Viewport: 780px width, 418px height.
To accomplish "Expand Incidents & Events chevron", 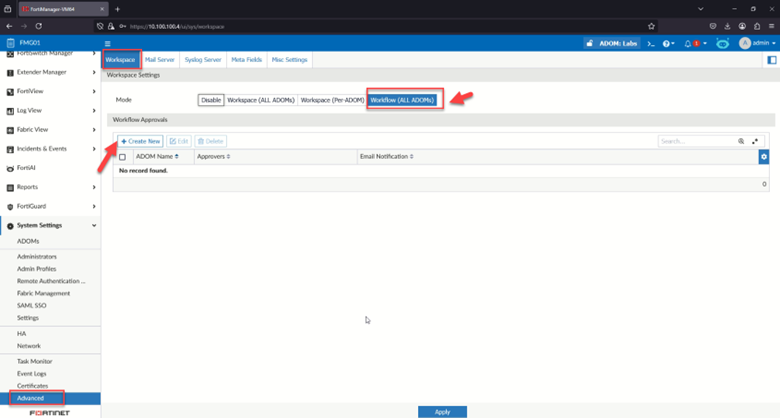I will [x=94, y=149].
